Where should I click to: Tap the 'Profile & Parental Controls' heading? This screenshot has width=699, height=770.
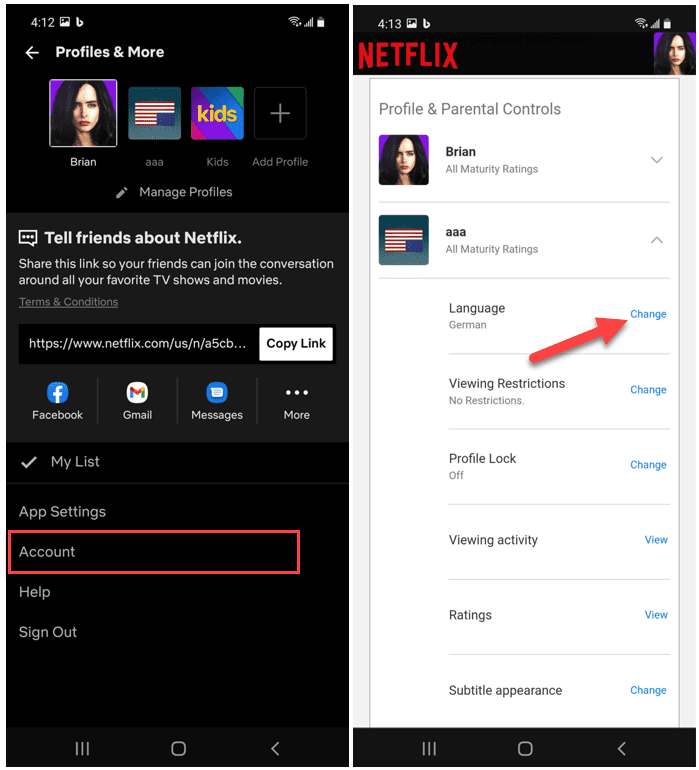click(470, 109)
